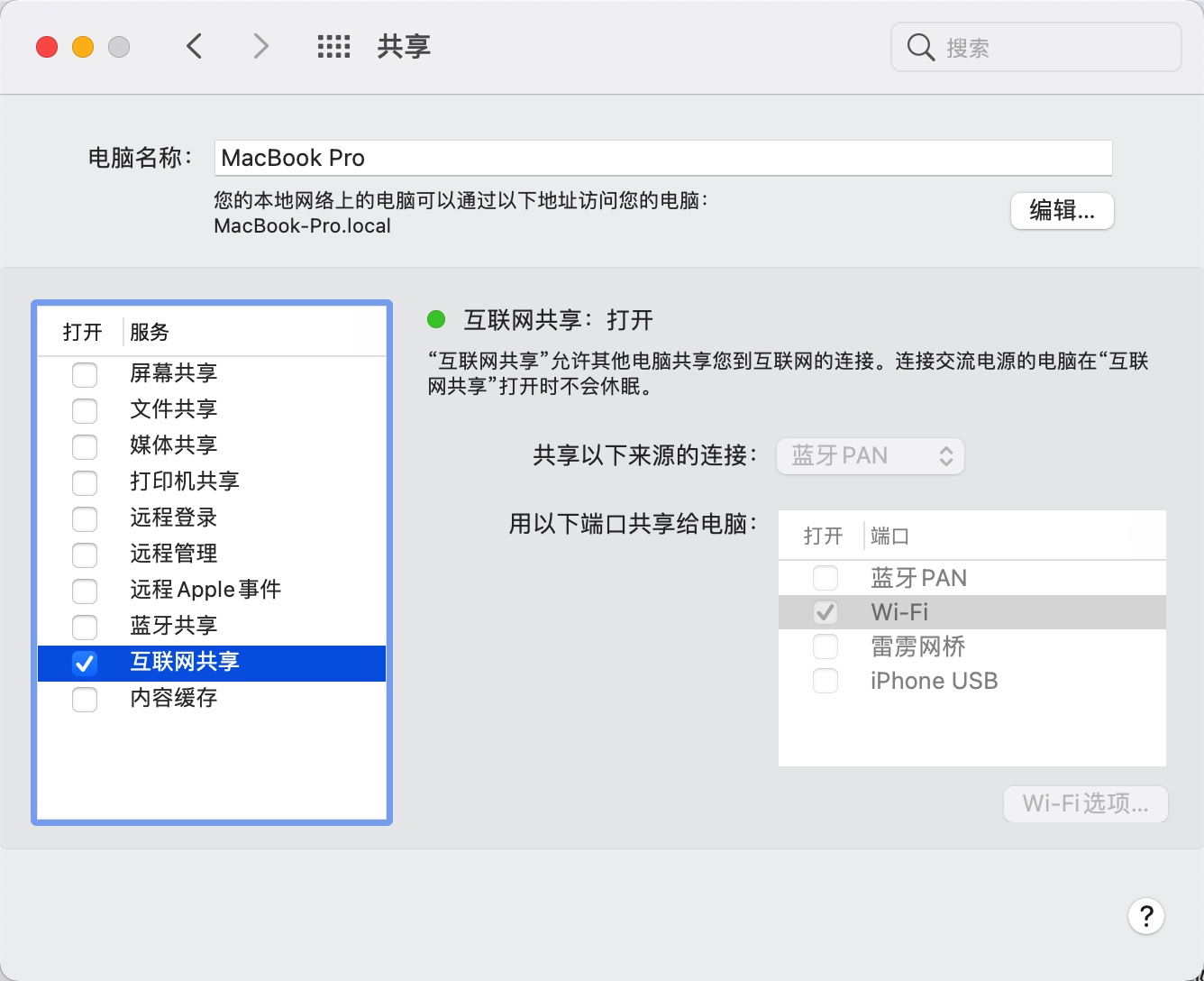Click the forward navigation arrow
1204x981 pixels.
[260, 46]
